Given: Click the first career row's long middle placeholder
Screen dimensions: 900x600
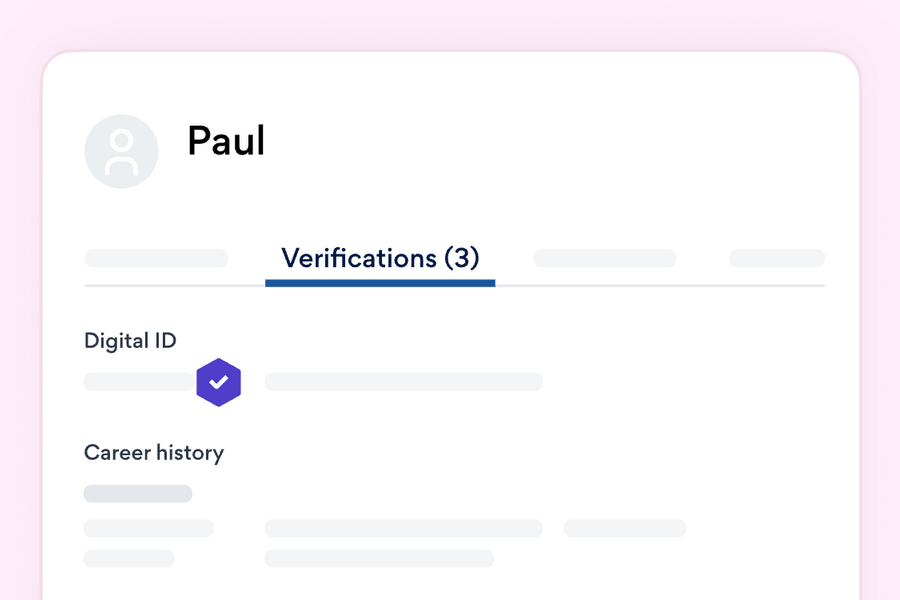Looking at the screenshot, I should coord(403,528).
